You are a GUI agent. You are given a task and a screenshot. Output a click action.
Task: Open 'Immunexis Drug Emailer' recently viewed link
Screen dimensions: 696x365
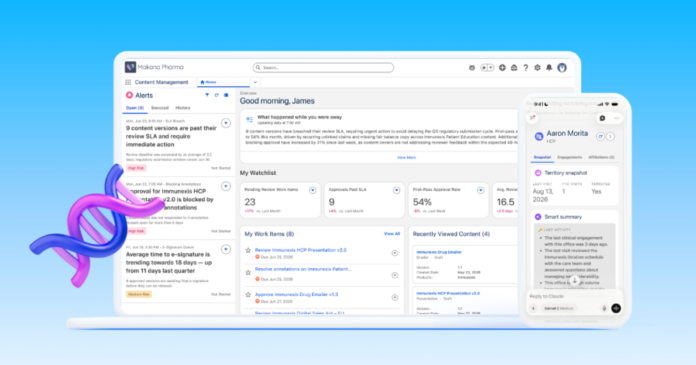(439, 252)
